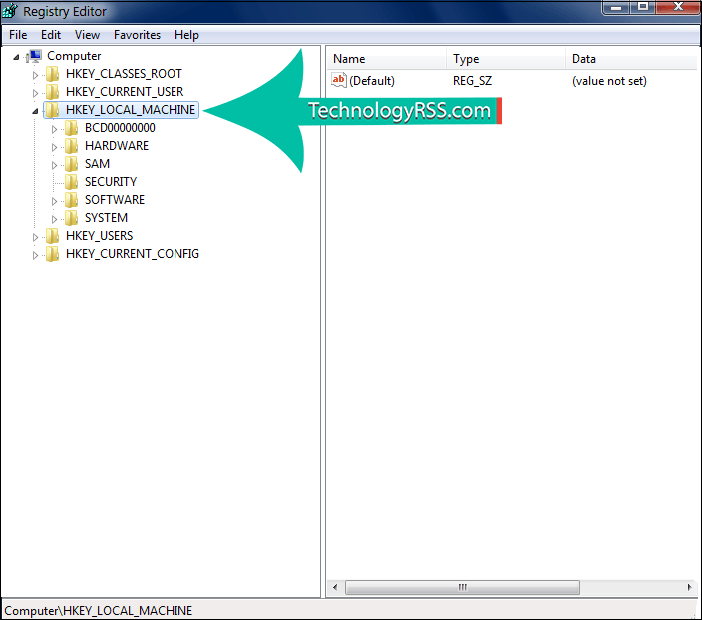Click the (Default) string value icon
The width and height of the screenshot is (702, 620).
(339, 81)
